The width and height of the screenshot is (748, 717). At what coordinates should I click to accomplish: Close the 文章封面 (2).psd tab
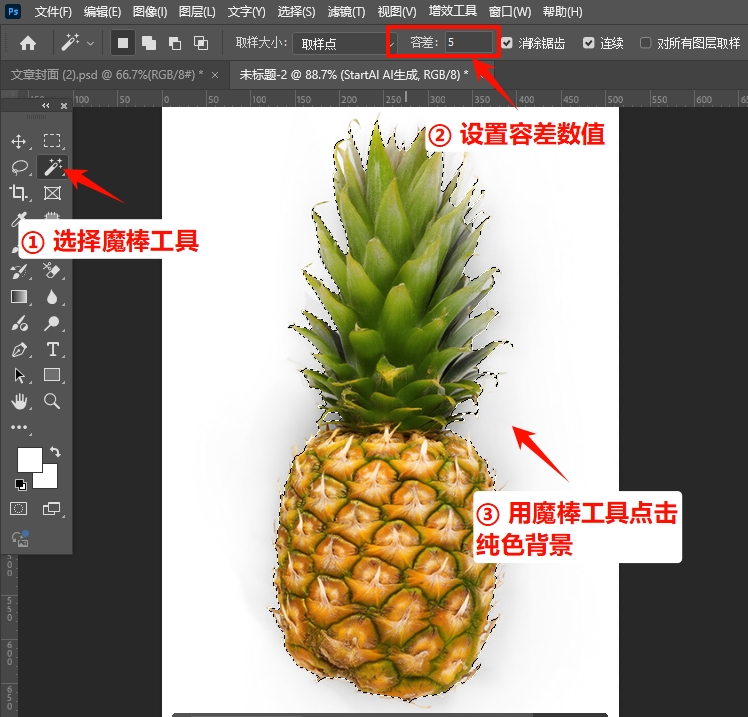coord(215,75)
